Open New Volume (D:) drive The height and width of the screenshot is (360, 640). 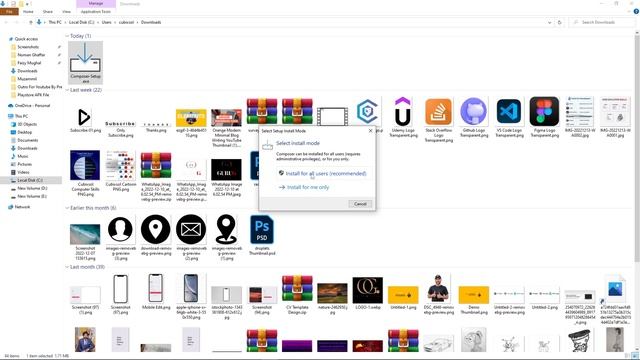pos(32,188)
